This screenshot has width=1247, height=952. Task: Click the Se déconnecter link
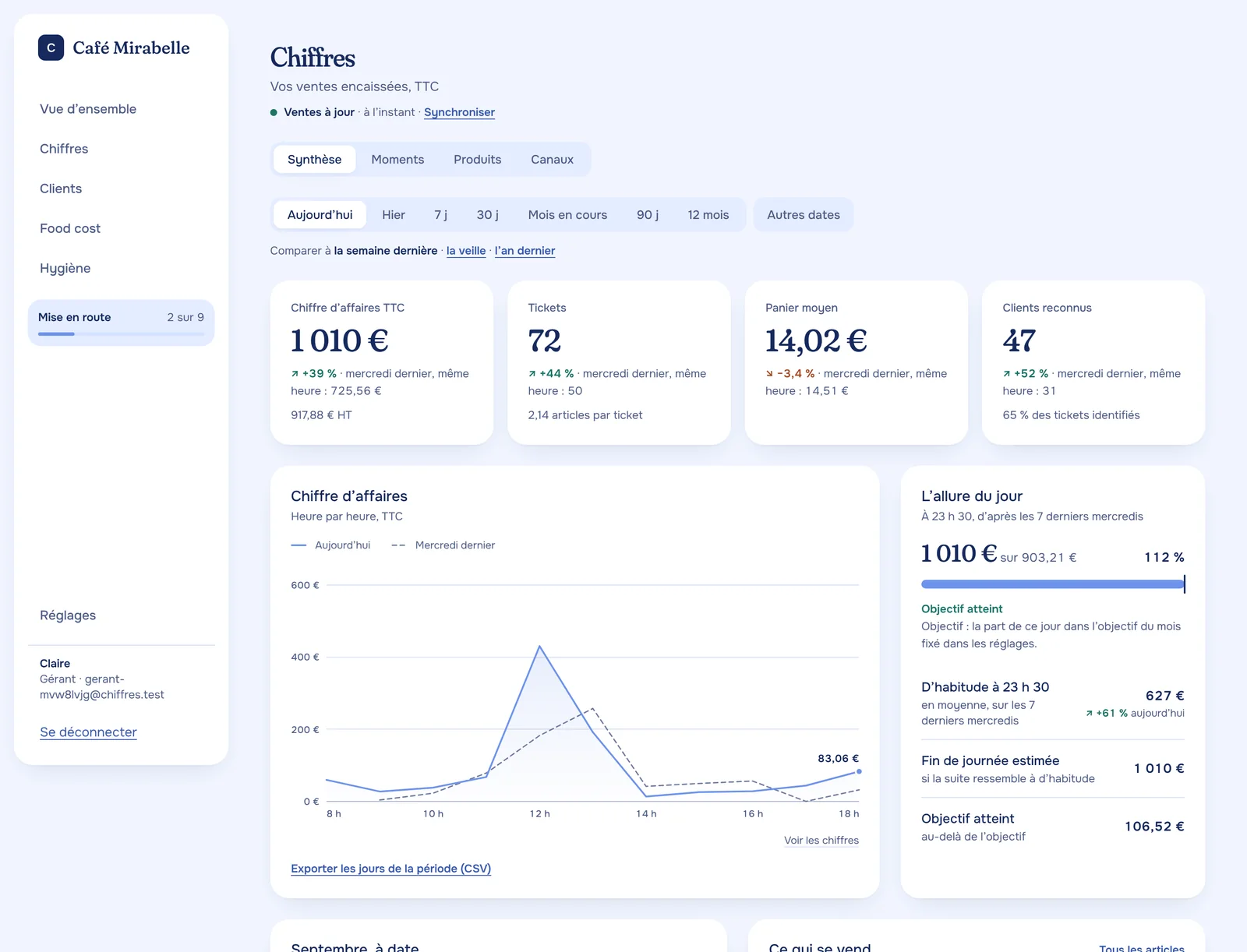pos(88,732)
